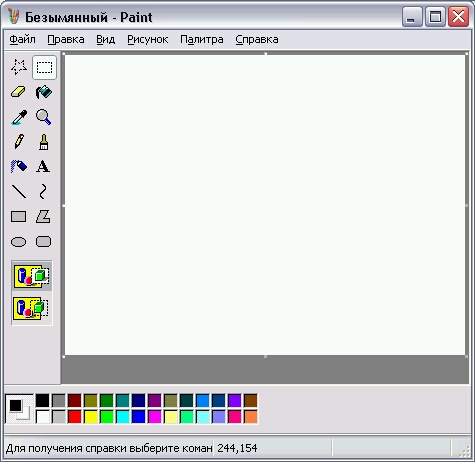Pick the orange swatch in bottom row
475x462 pixels.
pyautogui.click(x=251, y=417)
